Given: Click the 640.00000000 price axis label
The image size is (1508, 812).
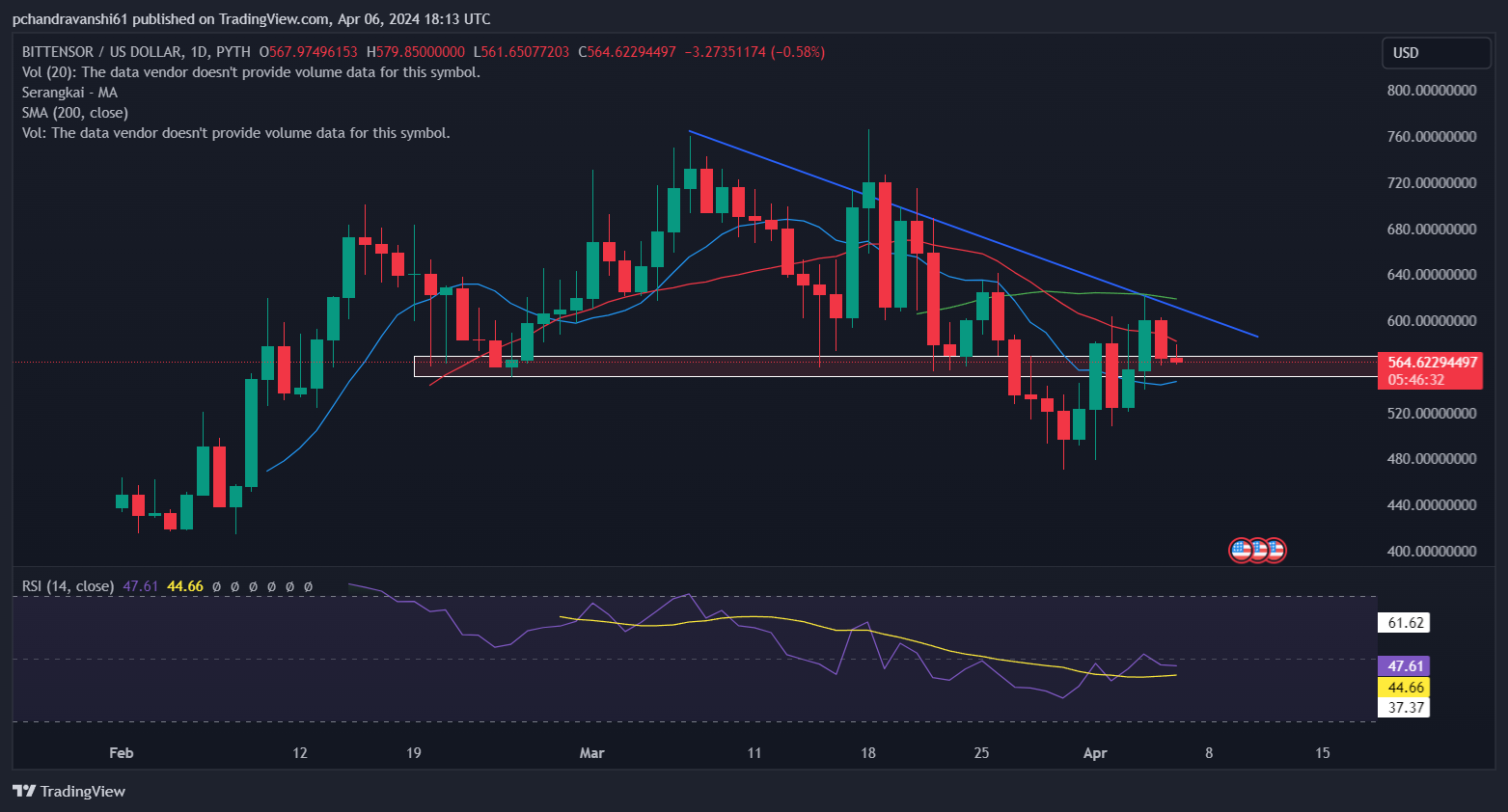Looking at the screenshot, I should 1432,275.
